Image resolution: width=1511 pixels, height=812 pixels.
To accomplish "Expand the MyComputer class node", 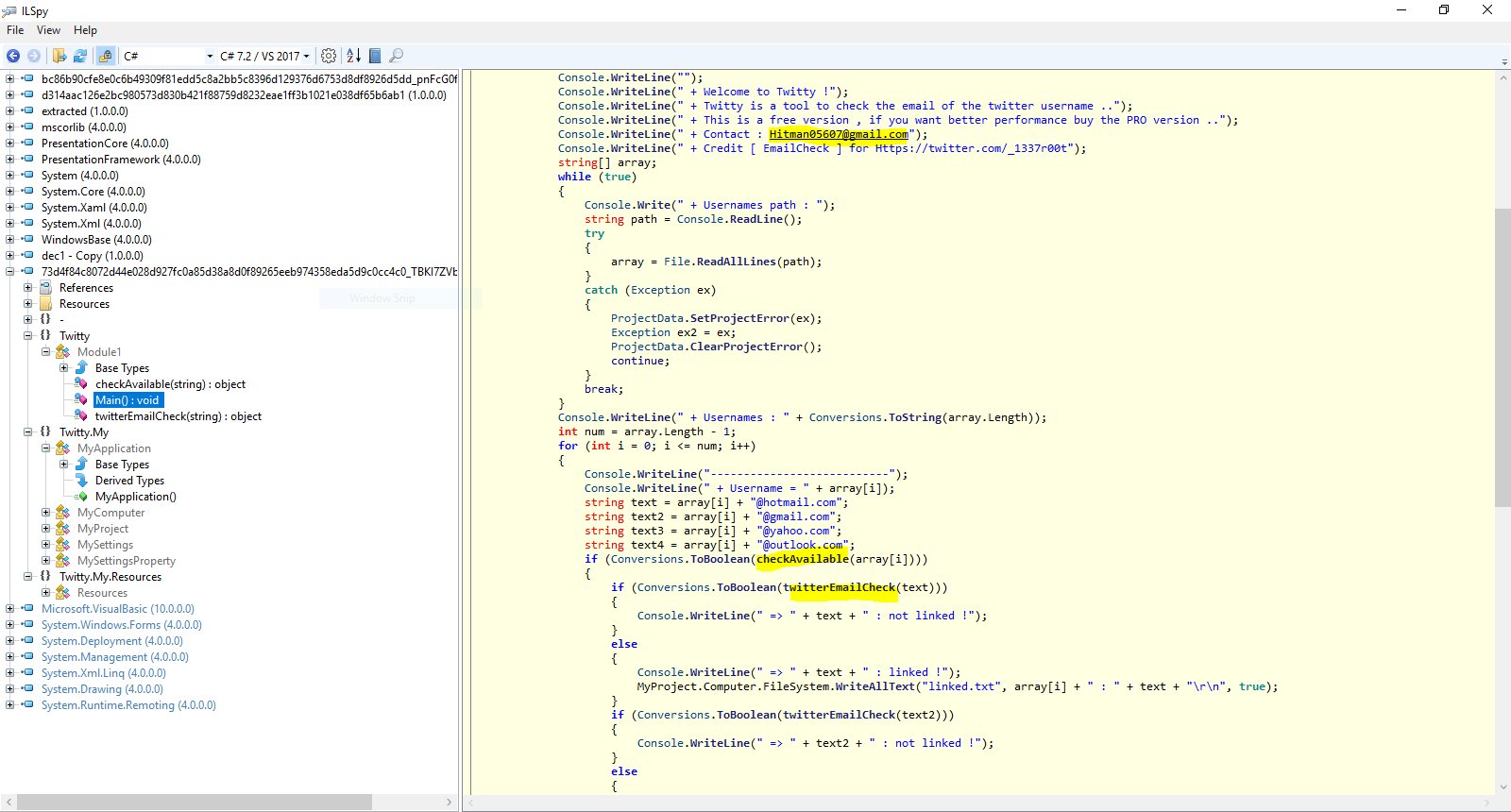I will 45,512.
